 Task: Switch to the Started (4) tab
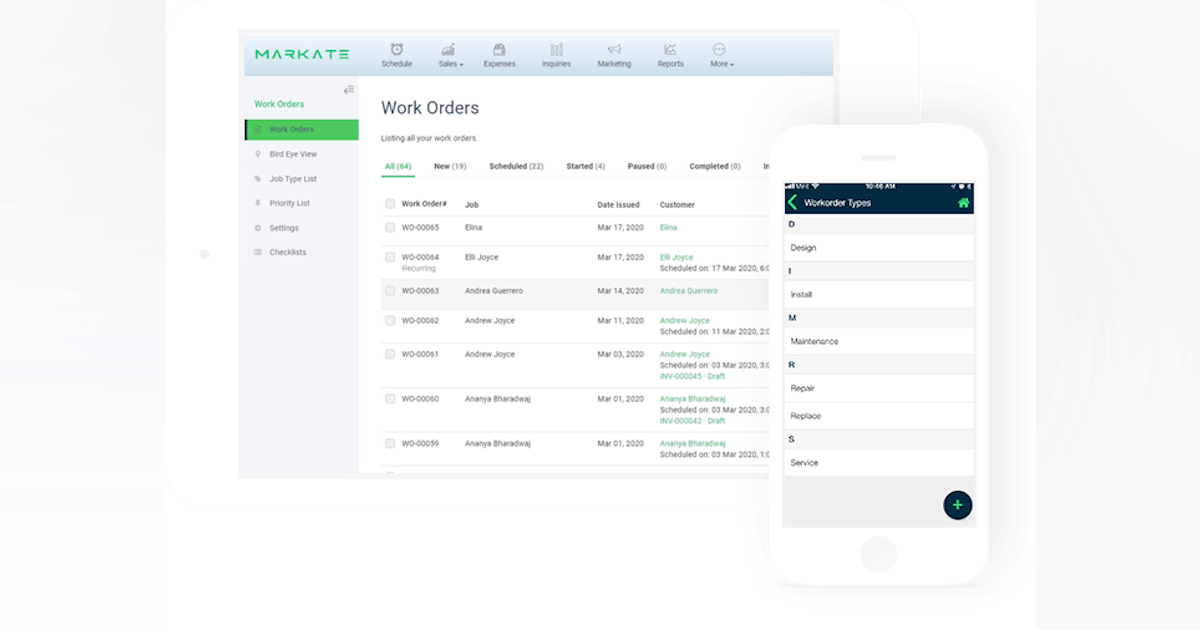[586, 166]
